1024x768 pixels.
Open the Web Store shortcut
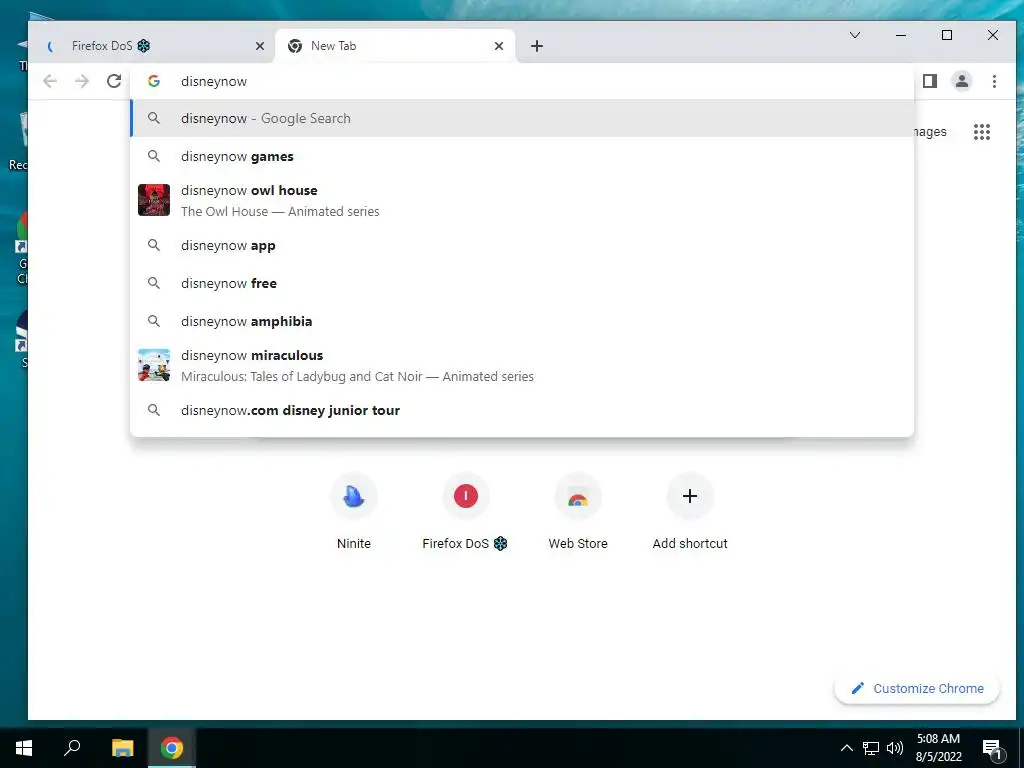pos(578,513)
